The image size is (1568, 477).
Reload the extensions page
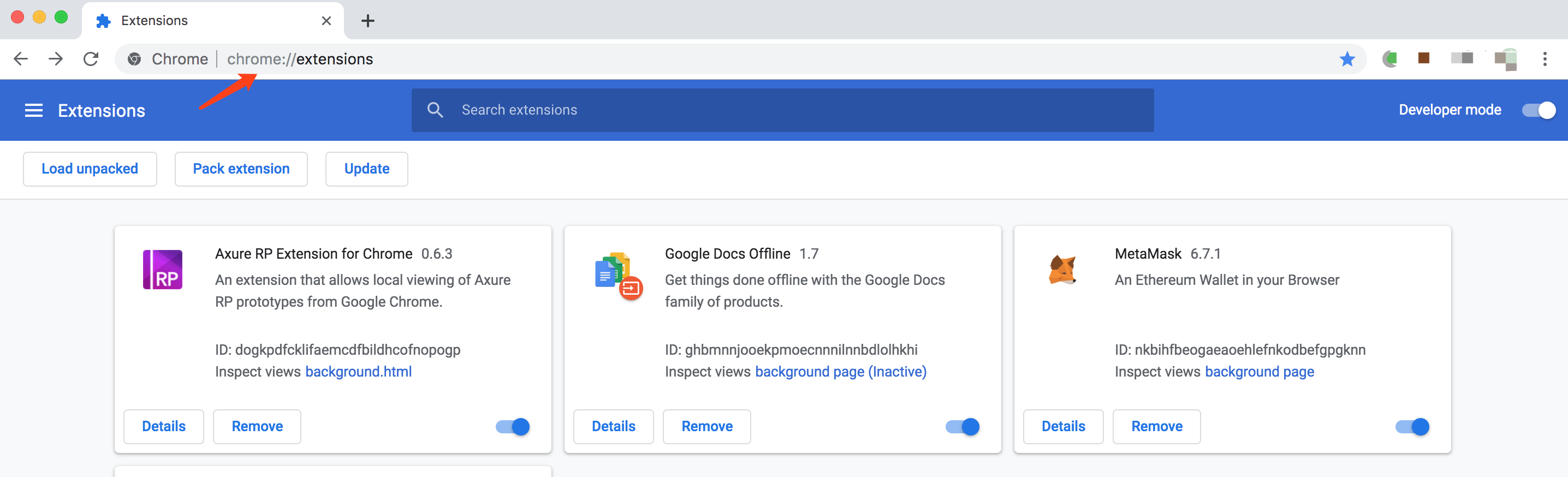[91, 59]
